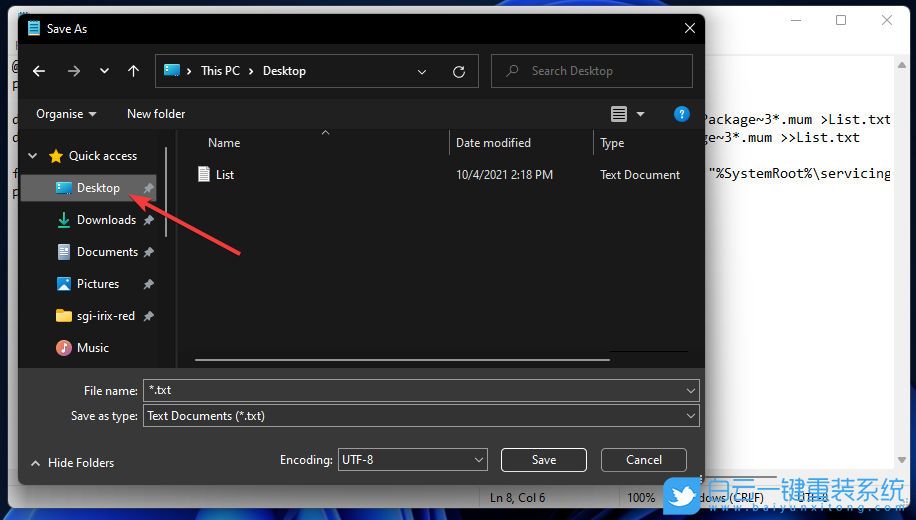The image size is (916, 520).
Task: Create a New folder
Action: [156, 114]
